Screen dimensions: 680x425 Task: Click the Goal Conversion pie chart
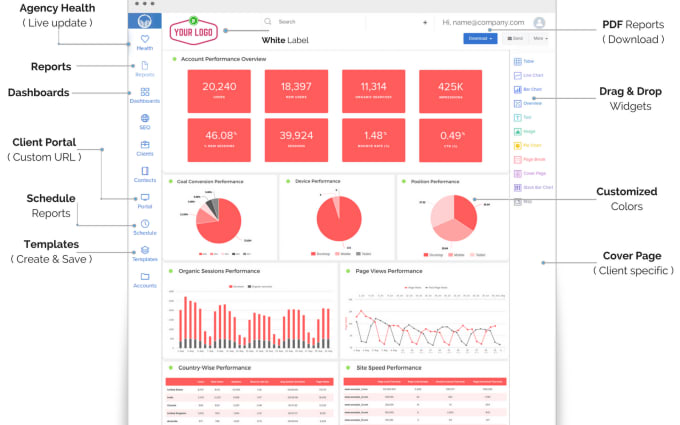(219, 221)
